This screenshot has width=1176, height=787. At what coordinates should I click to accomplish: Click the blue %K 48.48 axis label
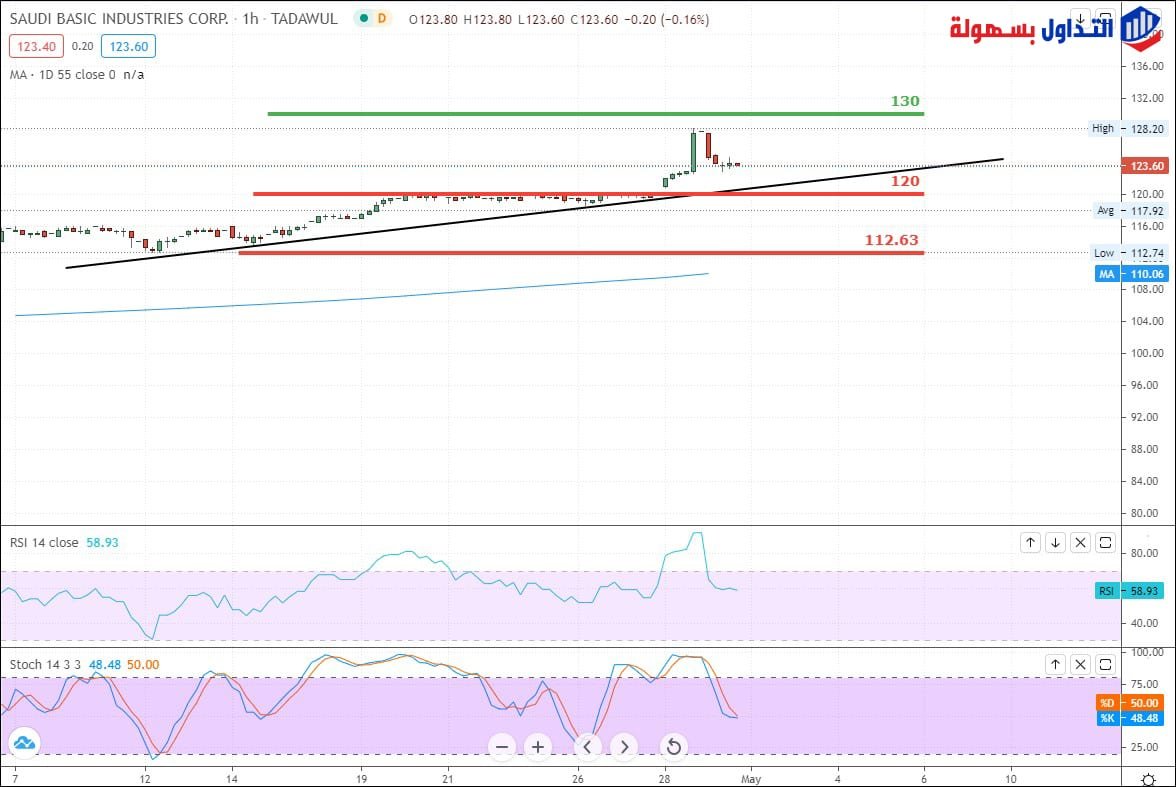click(x=1130, y=718)
